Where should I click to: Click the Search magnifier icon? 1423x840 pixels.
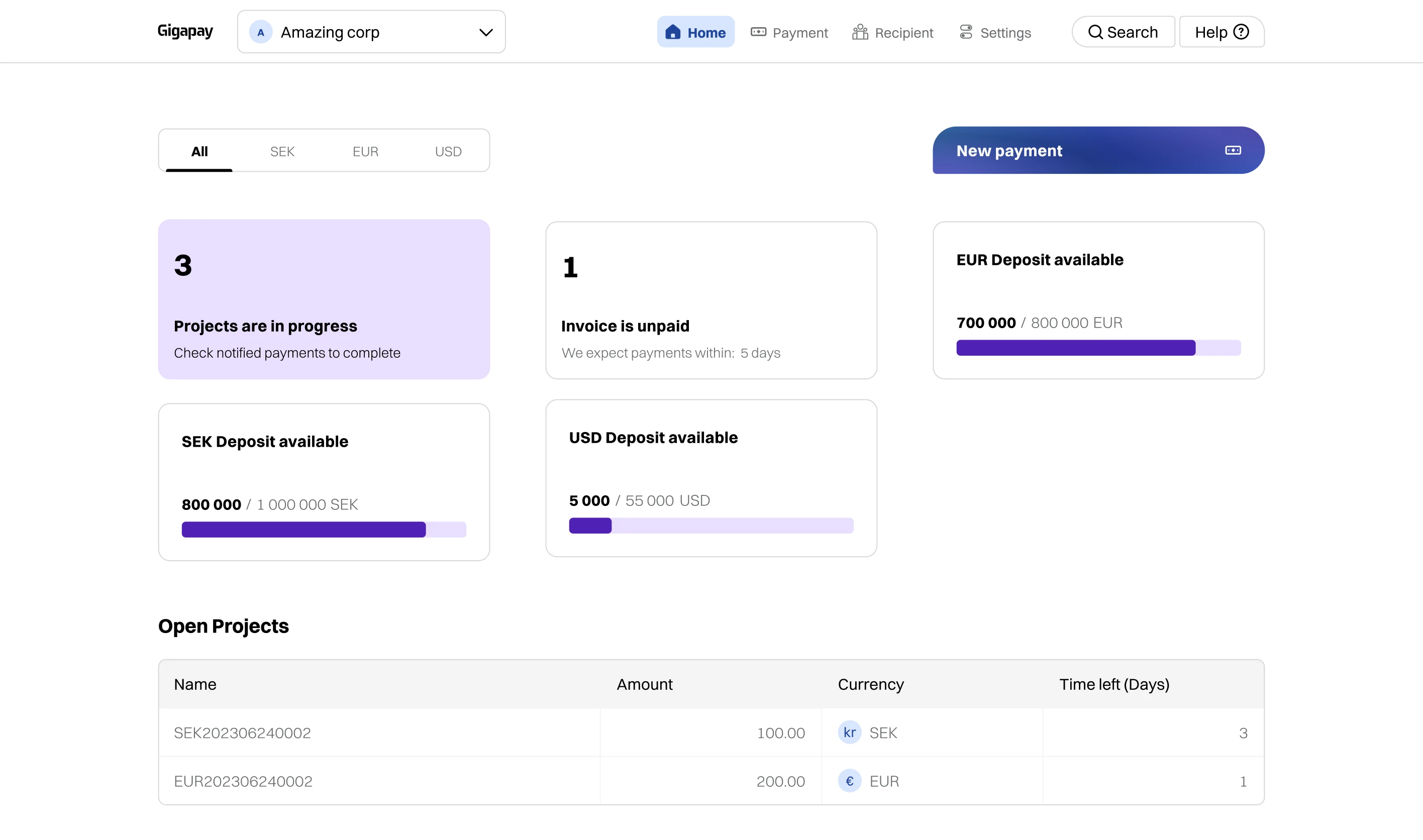click(x=1095, y=32)
